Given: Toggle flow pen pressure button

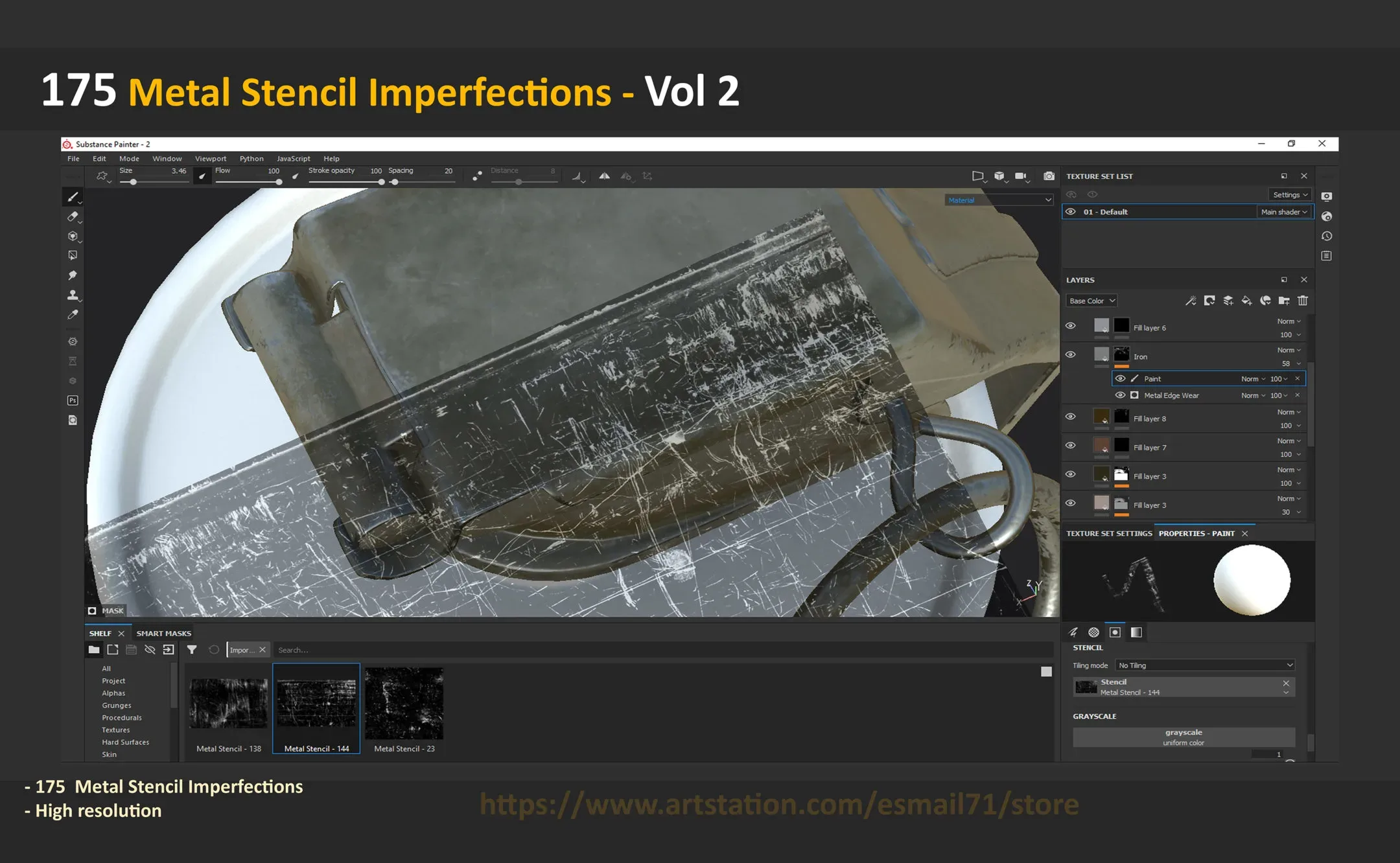Looking at the screenshot, I should click(x=296, y=176).
